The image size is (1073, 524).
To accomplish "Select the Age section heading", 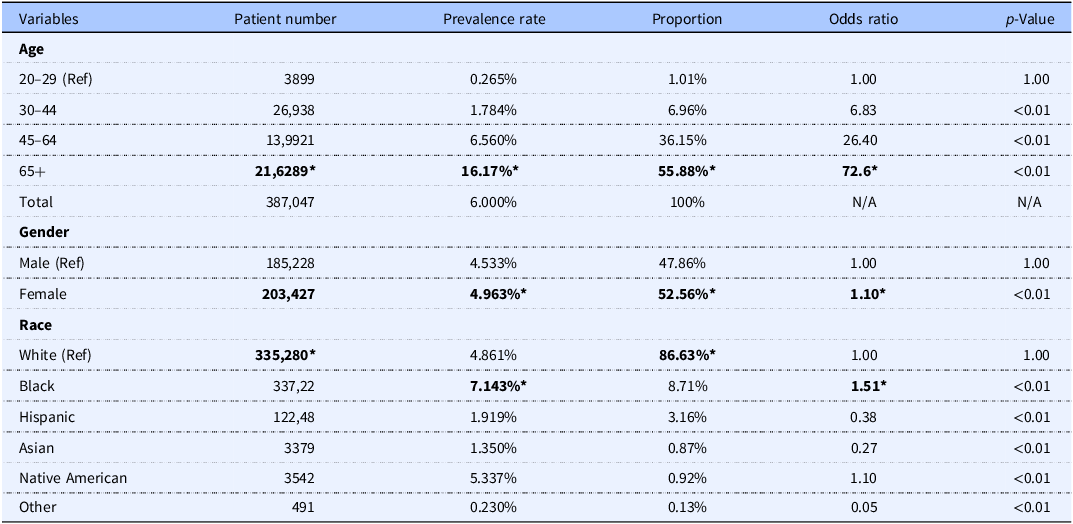I will [31, 48].
